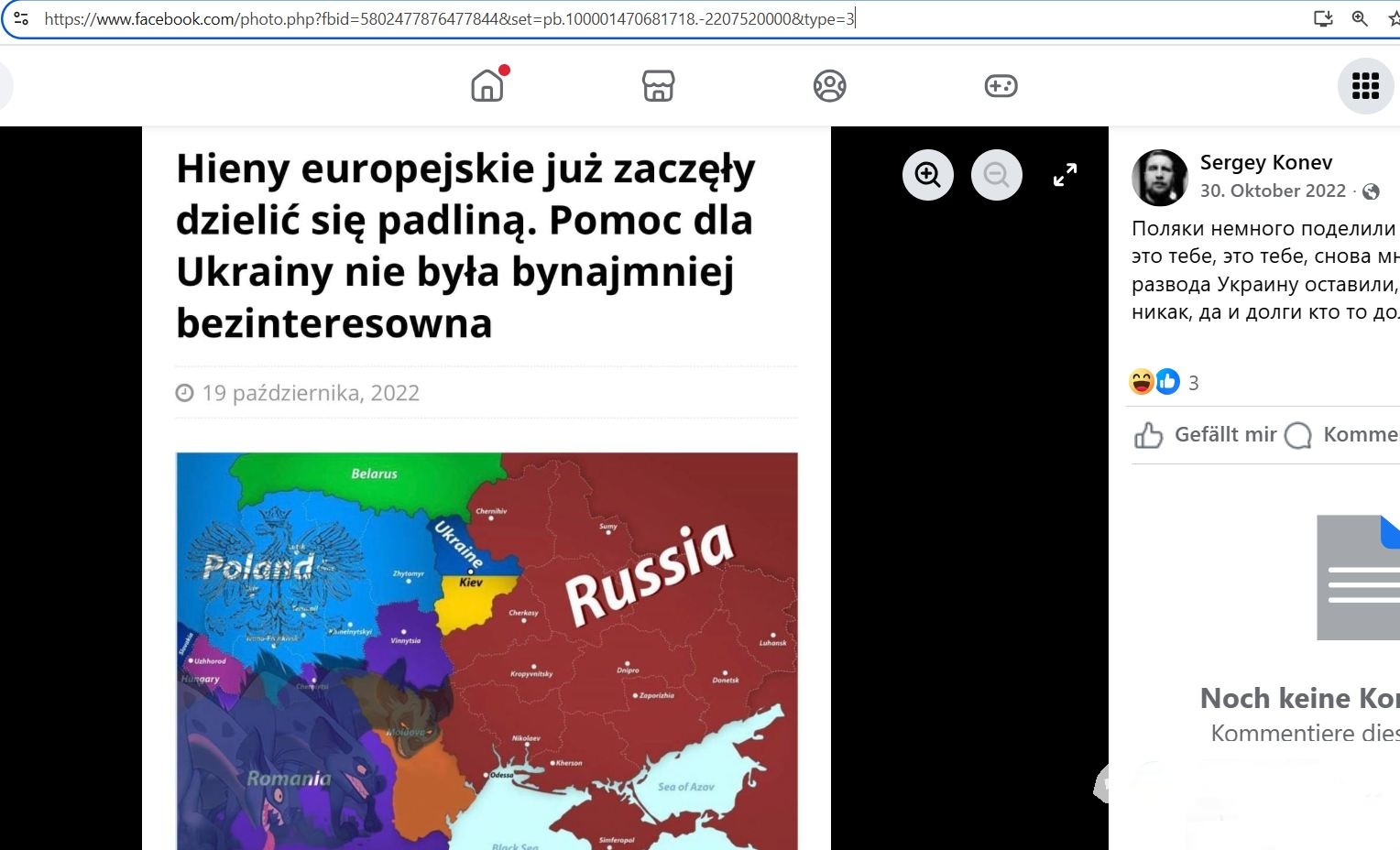
Task: Open Sergey Konev's profile name link
Action: 1265,163
